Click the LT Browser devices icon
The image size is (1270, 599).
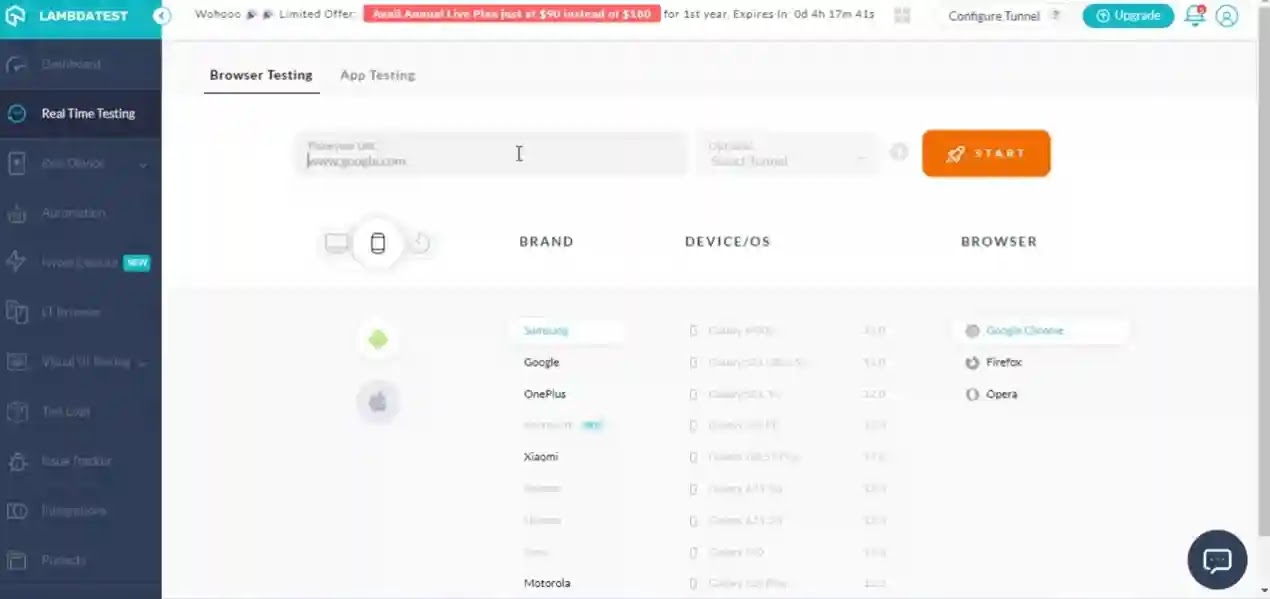[x=17, y=312]
